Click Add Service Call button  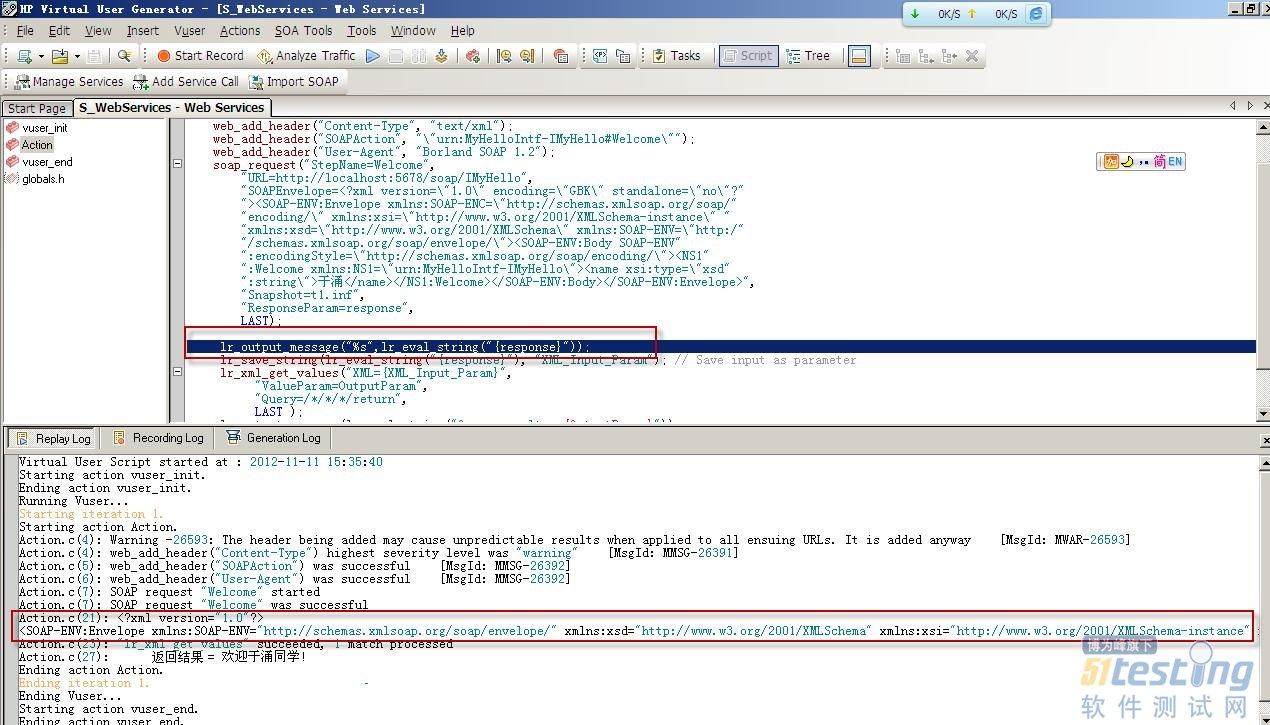[x=186, y=82]
